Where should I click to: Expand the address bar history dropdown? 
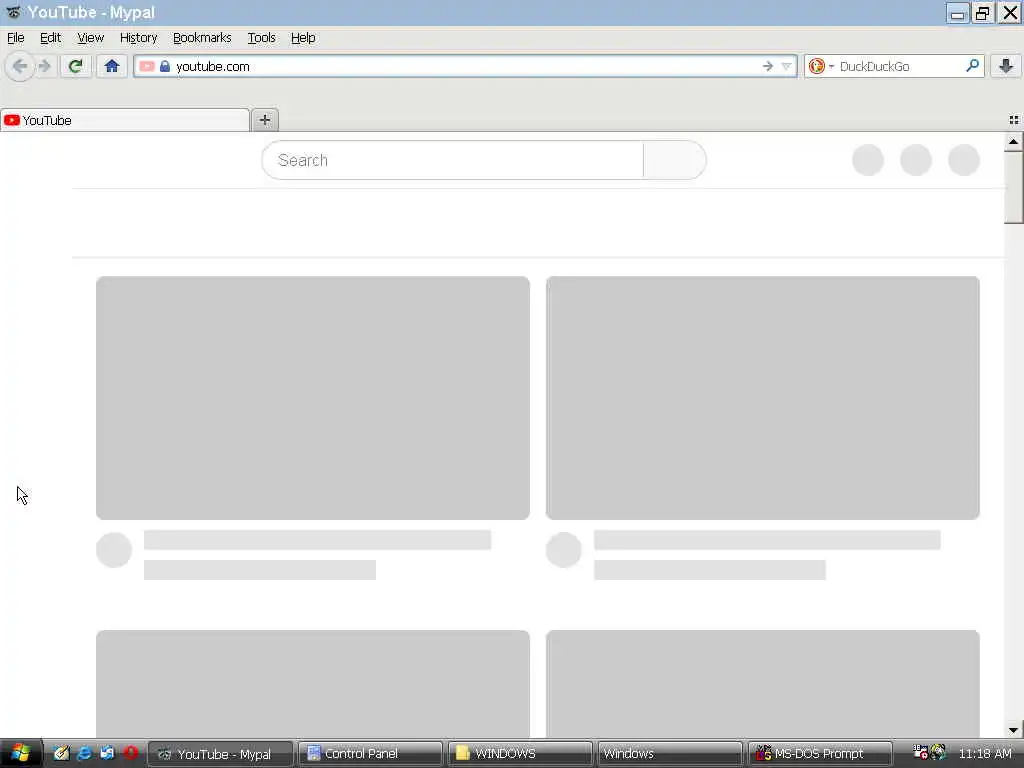(x=786, y=66)
